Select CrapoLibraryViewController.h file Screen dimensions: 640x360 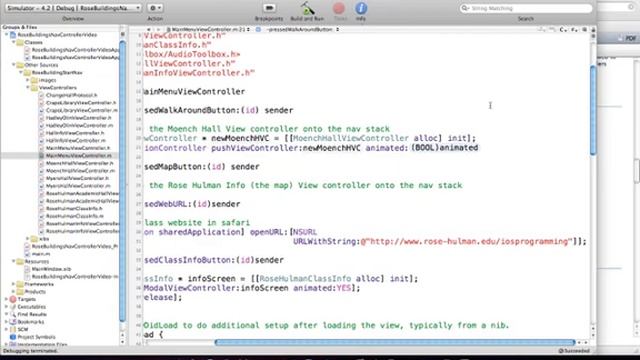[81, 103]
